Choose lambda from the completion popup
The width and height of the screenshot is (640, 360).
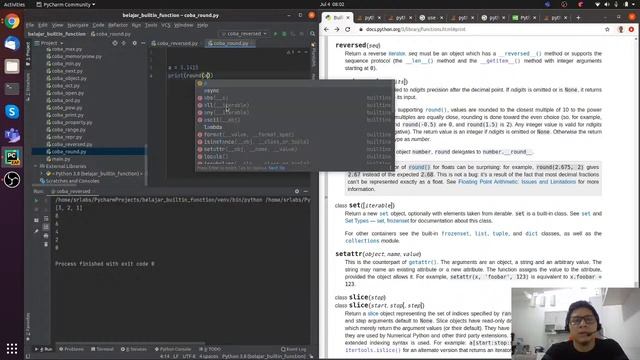(x=294, y=127)
